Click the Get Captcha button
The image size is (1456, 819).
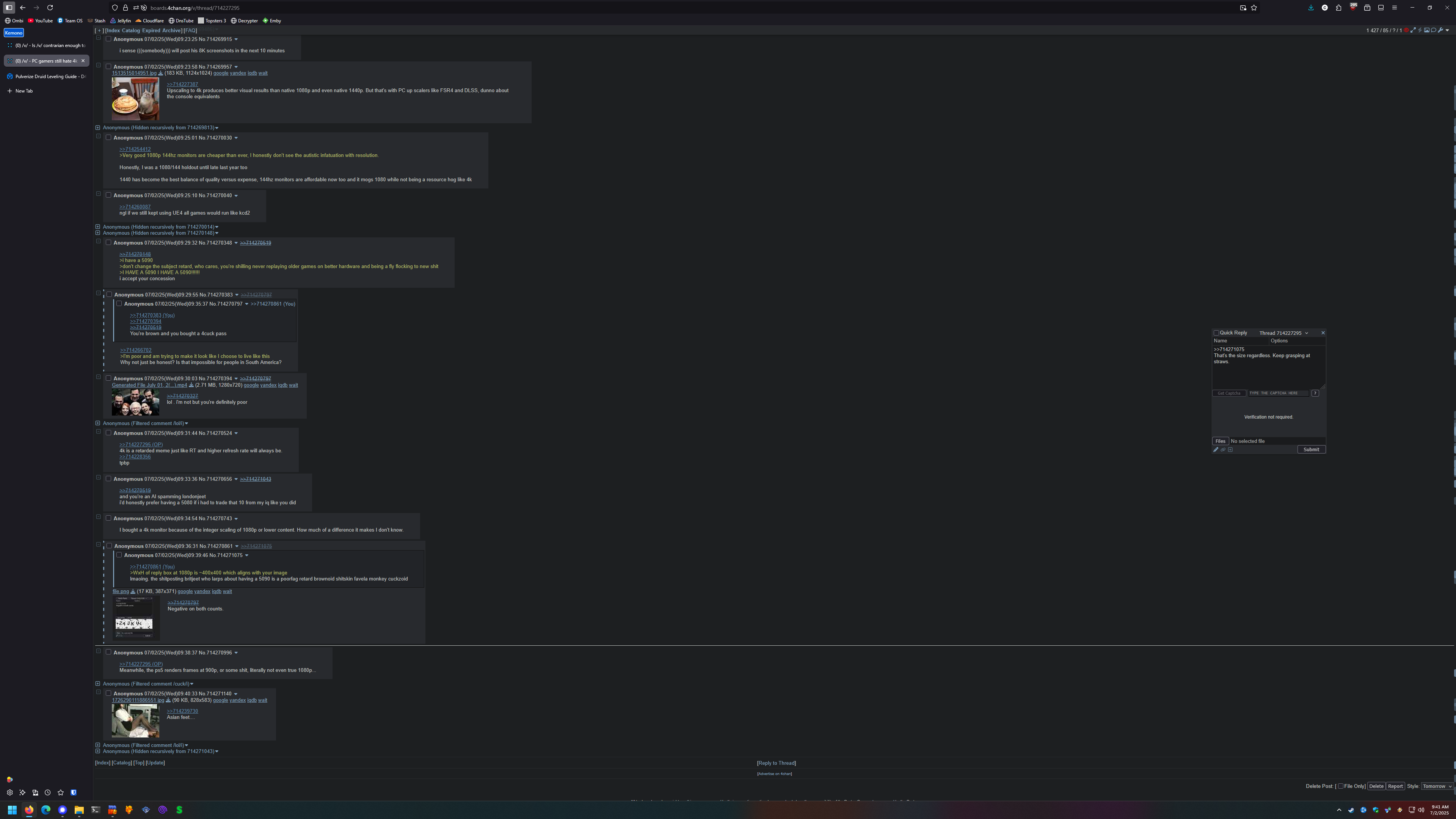pos(1229,394)
